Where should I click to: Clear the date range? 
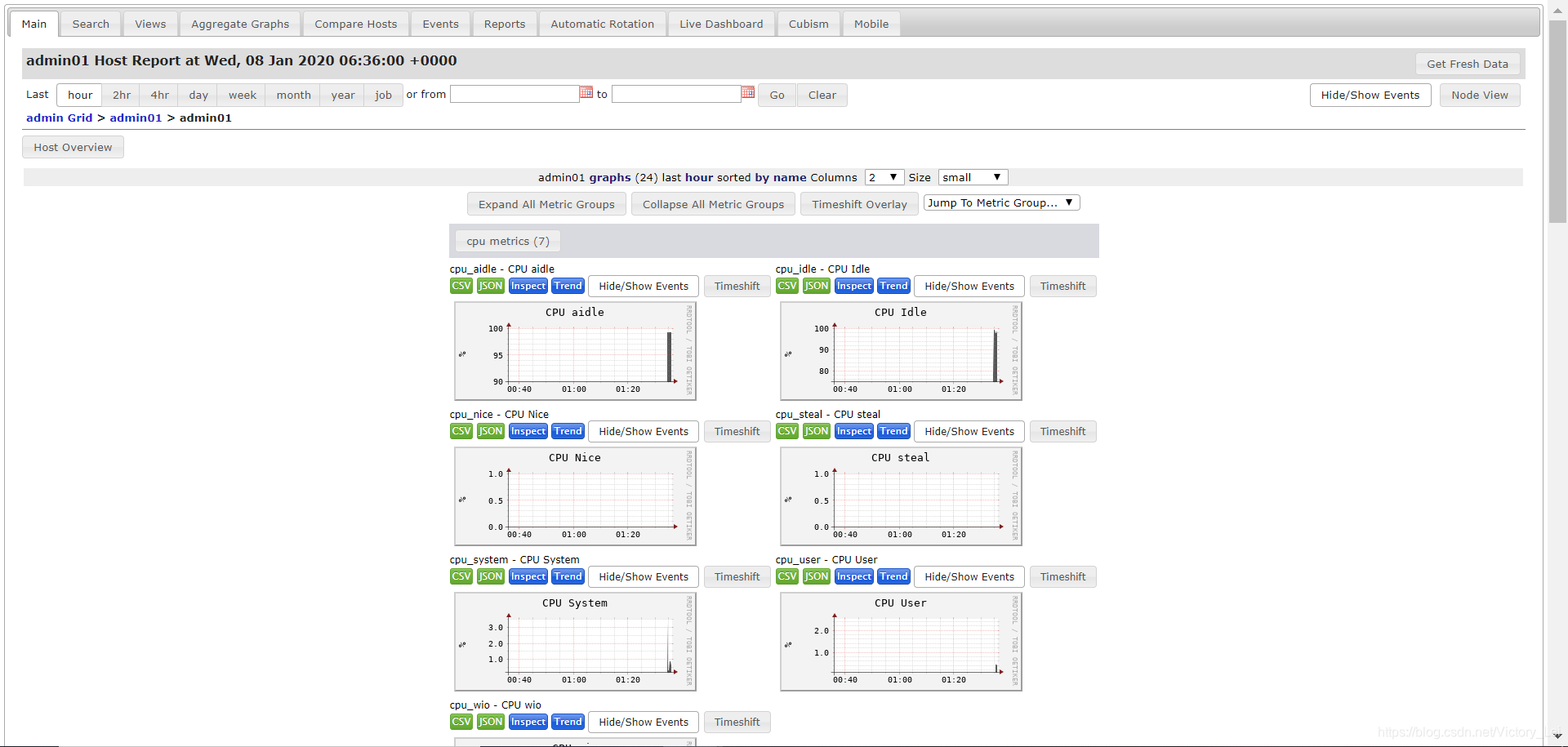pyautogui.click(x=822, y=95)
